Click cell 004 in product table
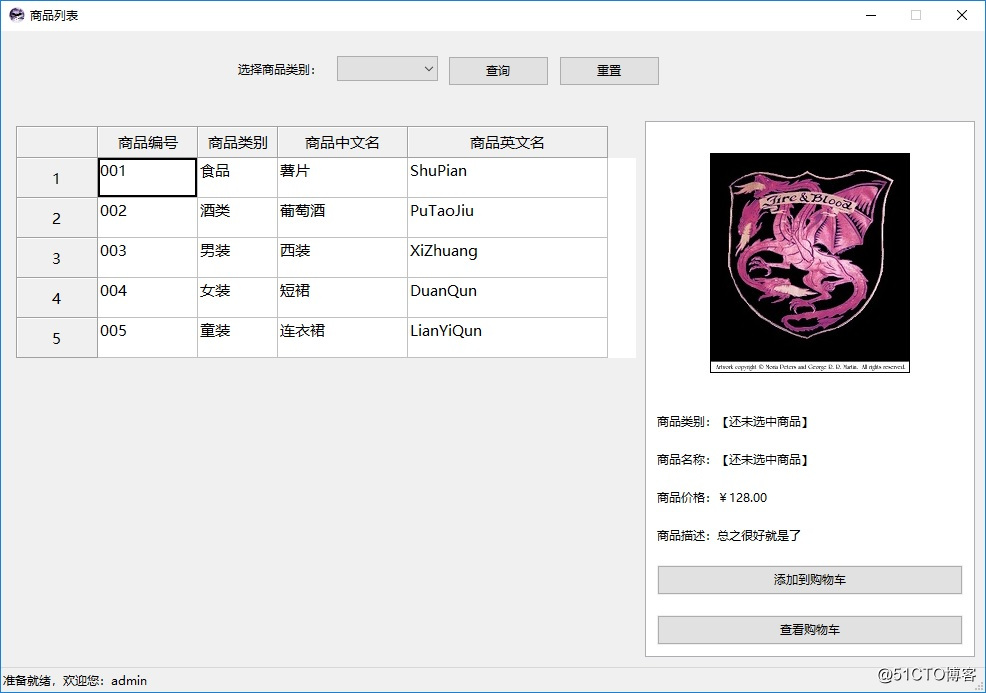This screenshot has width=986, height=693. 148,297
